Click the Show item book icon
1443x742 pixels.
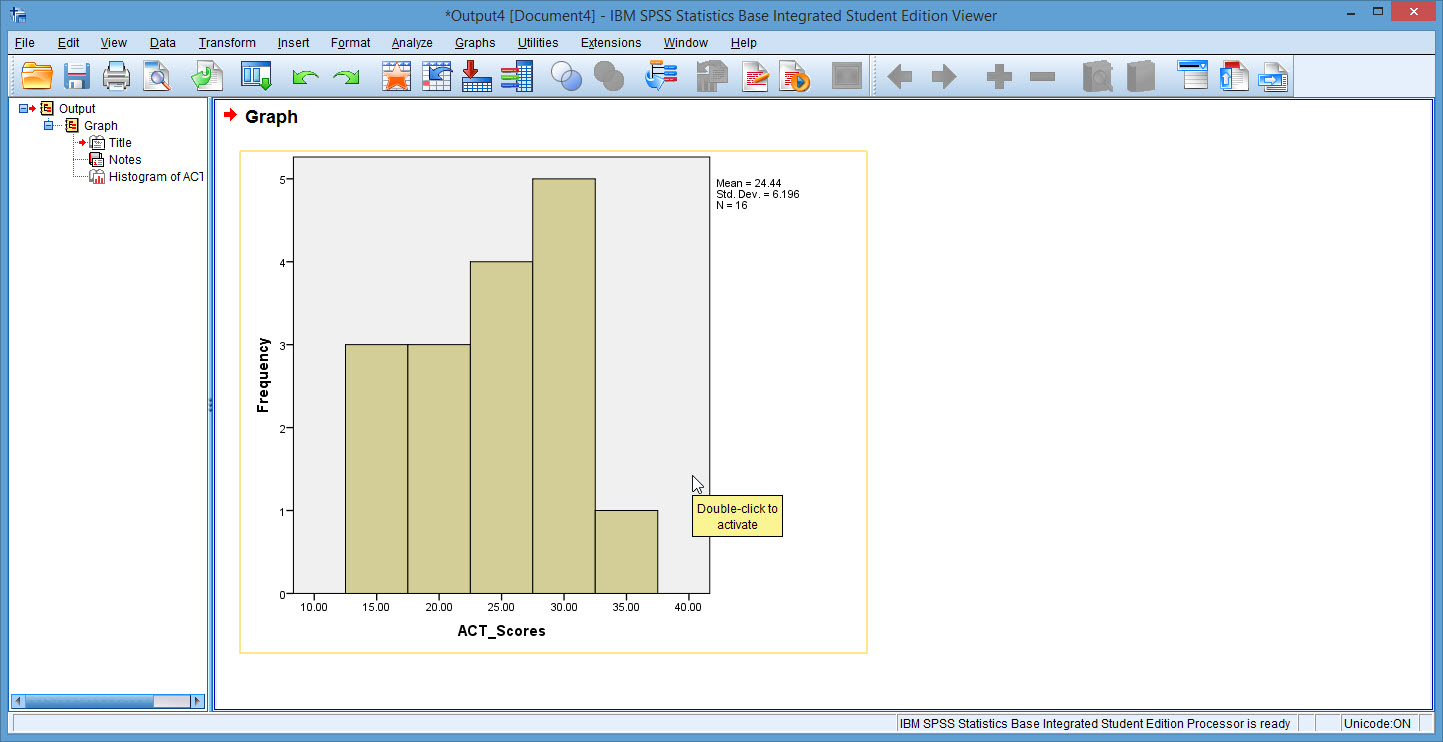click(x=1096, y=76)
